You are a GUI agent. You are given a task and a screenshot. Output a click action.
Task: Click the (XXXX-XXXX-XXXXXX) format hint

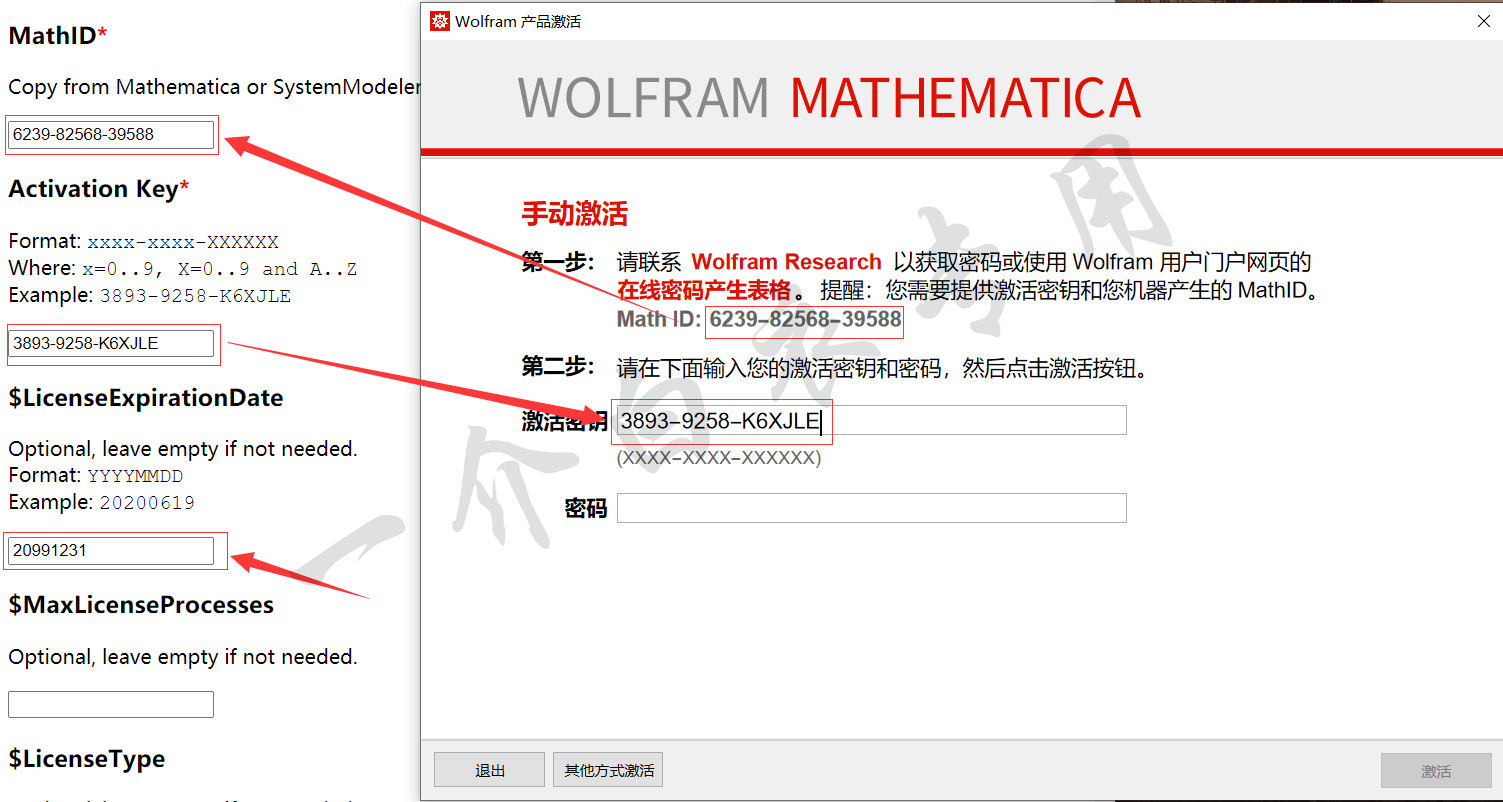click(719, 458)
